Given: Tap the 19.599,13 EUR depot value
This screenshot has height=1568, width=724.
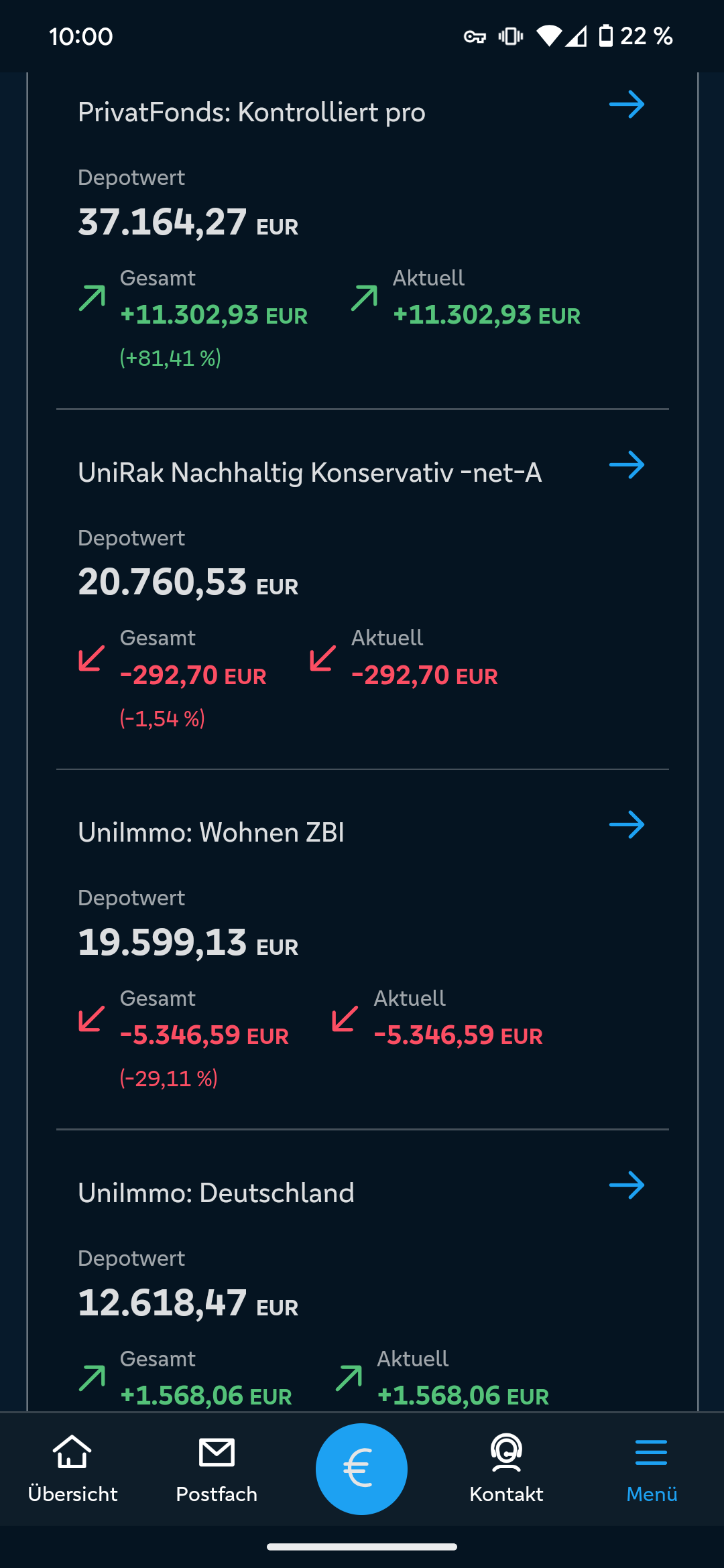Looking at the screenshot, I should point(188,943).
